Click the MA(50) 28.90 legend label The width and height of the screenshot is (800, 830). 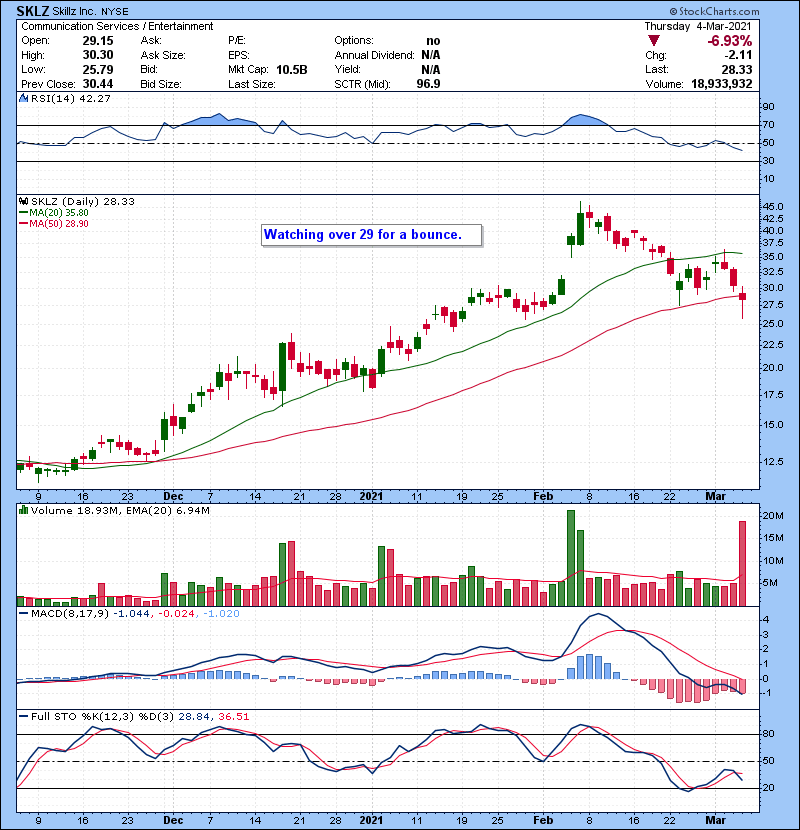point(59,223)
